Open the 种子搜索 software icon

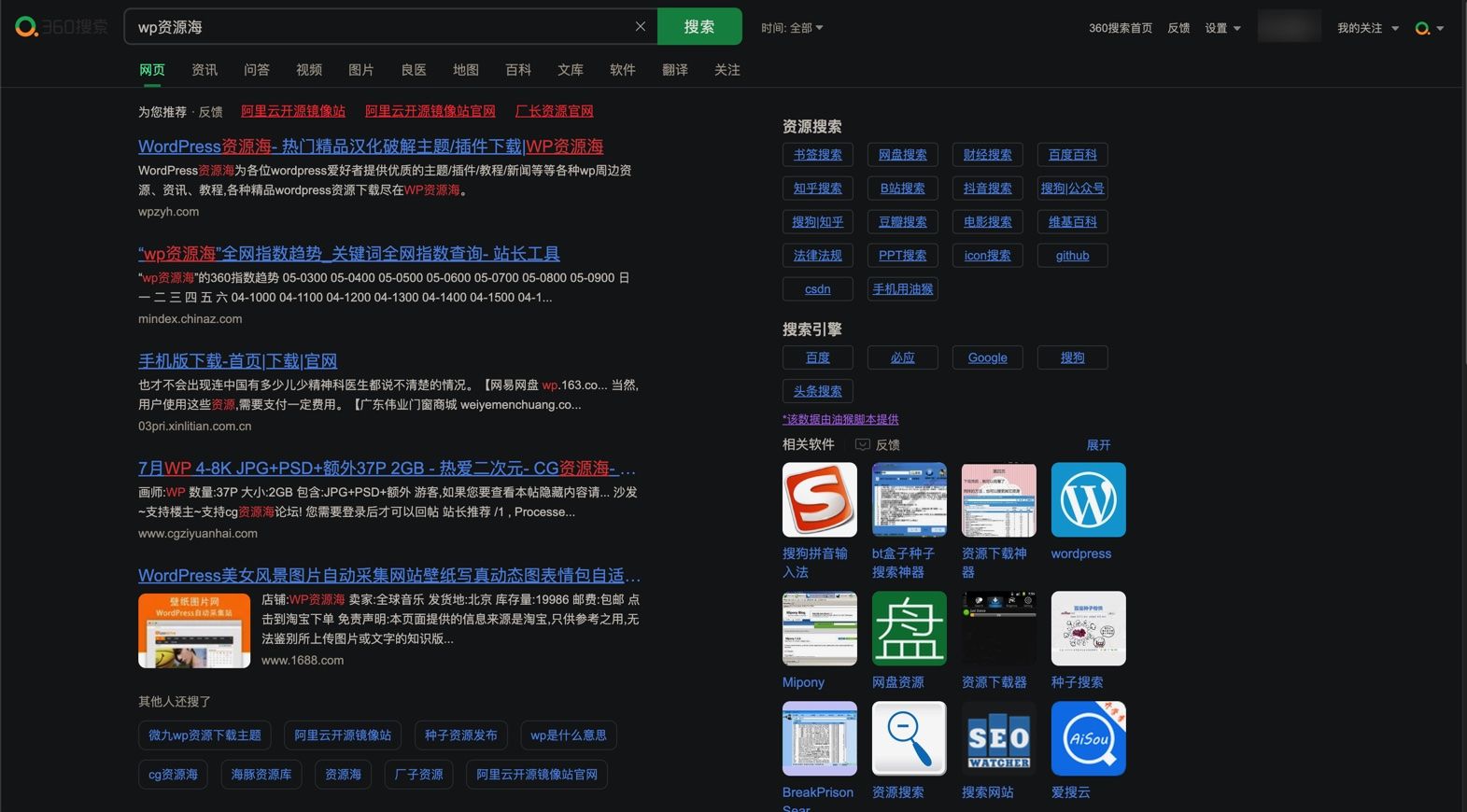[1088, 628]
